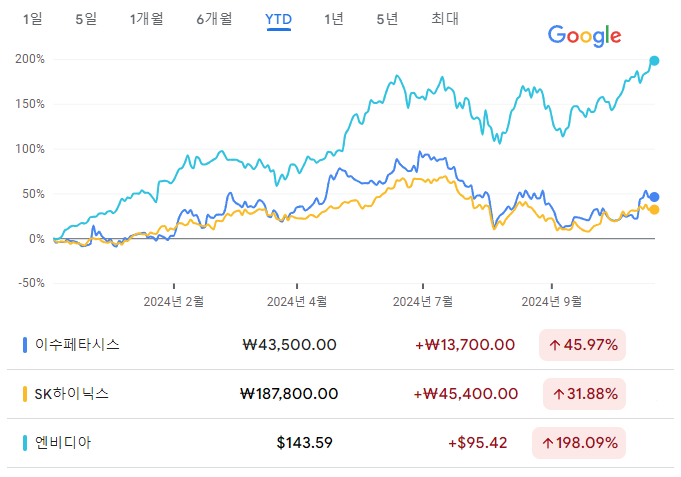Click the ₩43,500.00 price
Screen dimensions: 681x477
[x=289, y=345]
